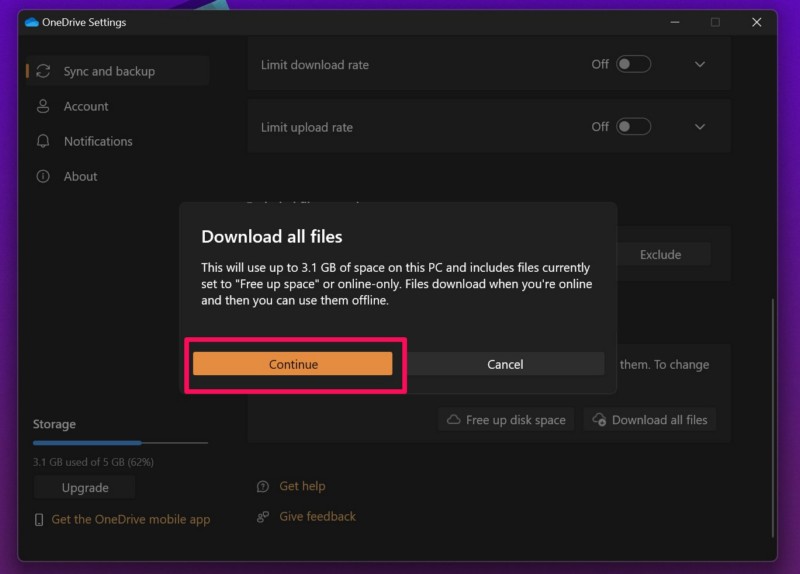Click the Free up disk space button

(x=506, y=420)
